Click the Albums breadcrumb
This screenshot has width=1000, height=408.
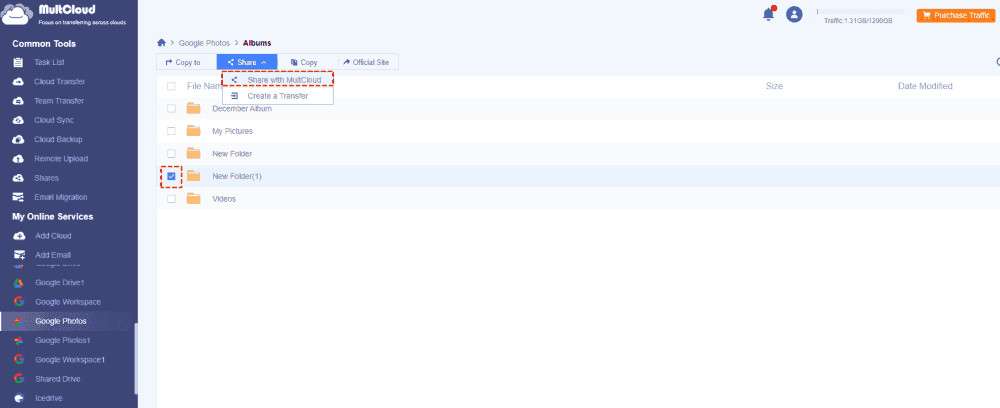(257, 43)
